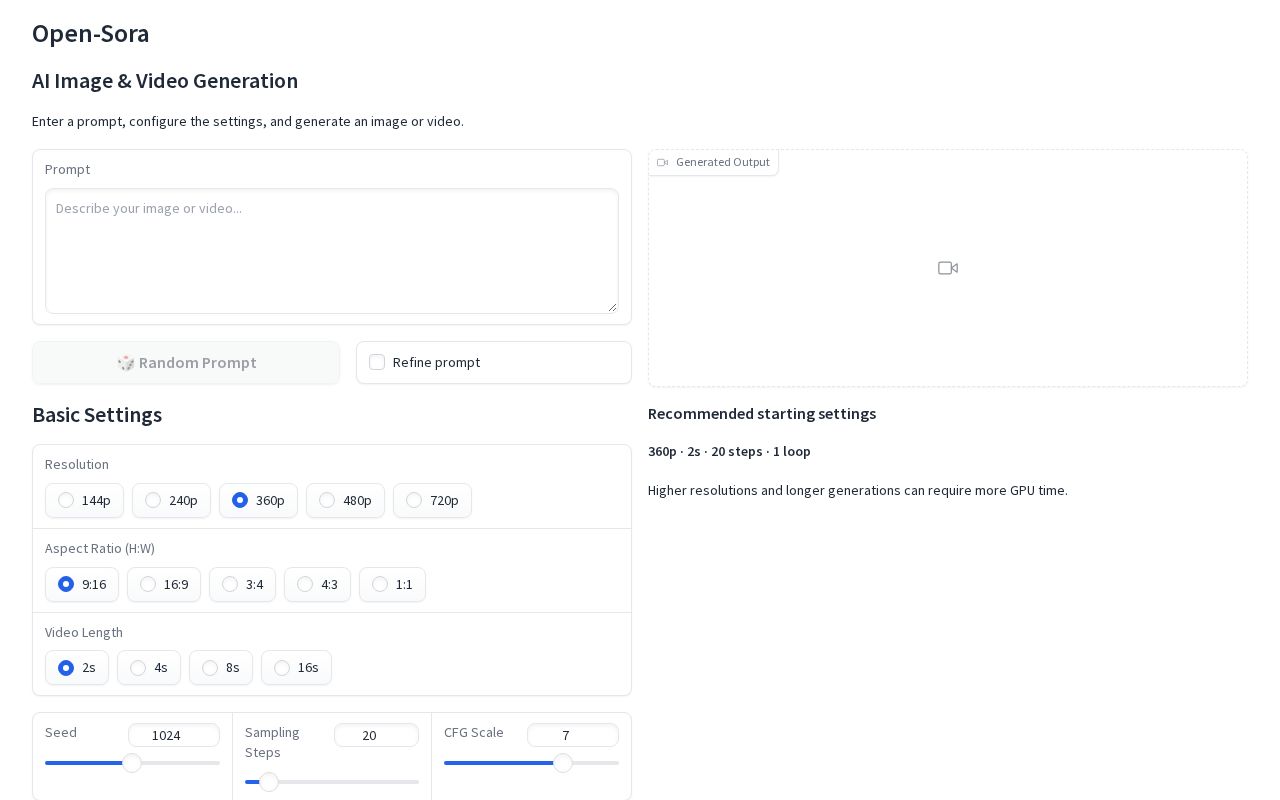Click the Aspect Ratio (H:W) label
This screenshot has height=800, width=1280.
(x=100, y=548)
